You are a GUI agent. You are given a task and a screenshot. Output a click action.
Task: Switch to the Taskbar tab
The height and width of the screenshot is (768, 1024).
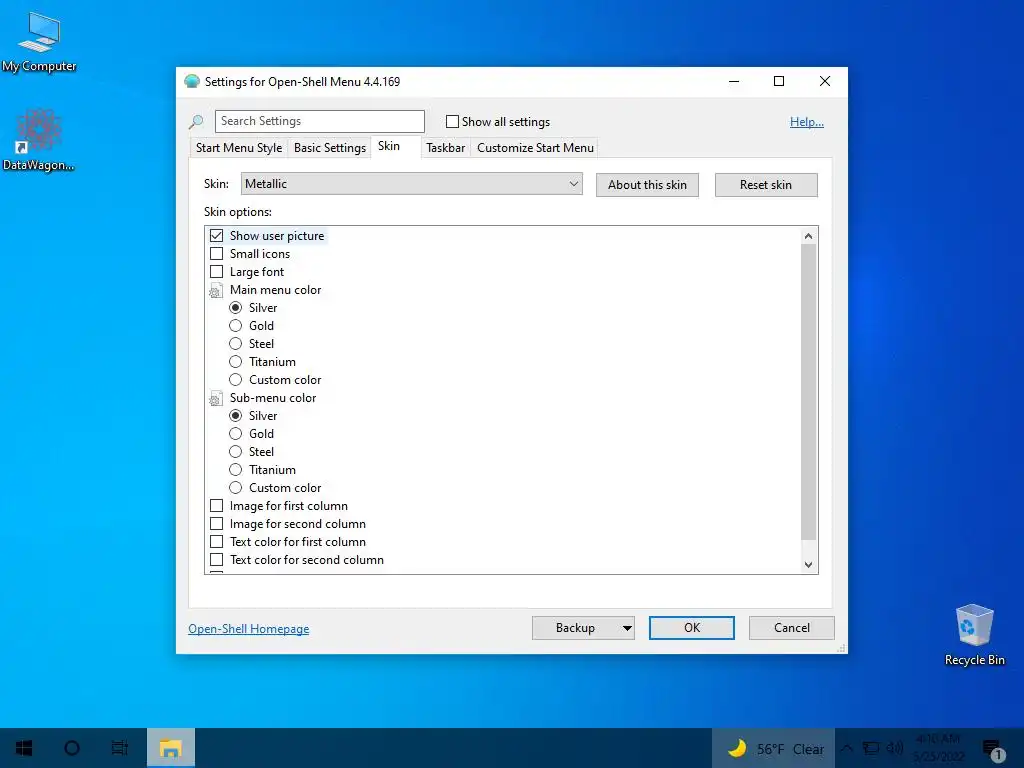click(445, 148)
